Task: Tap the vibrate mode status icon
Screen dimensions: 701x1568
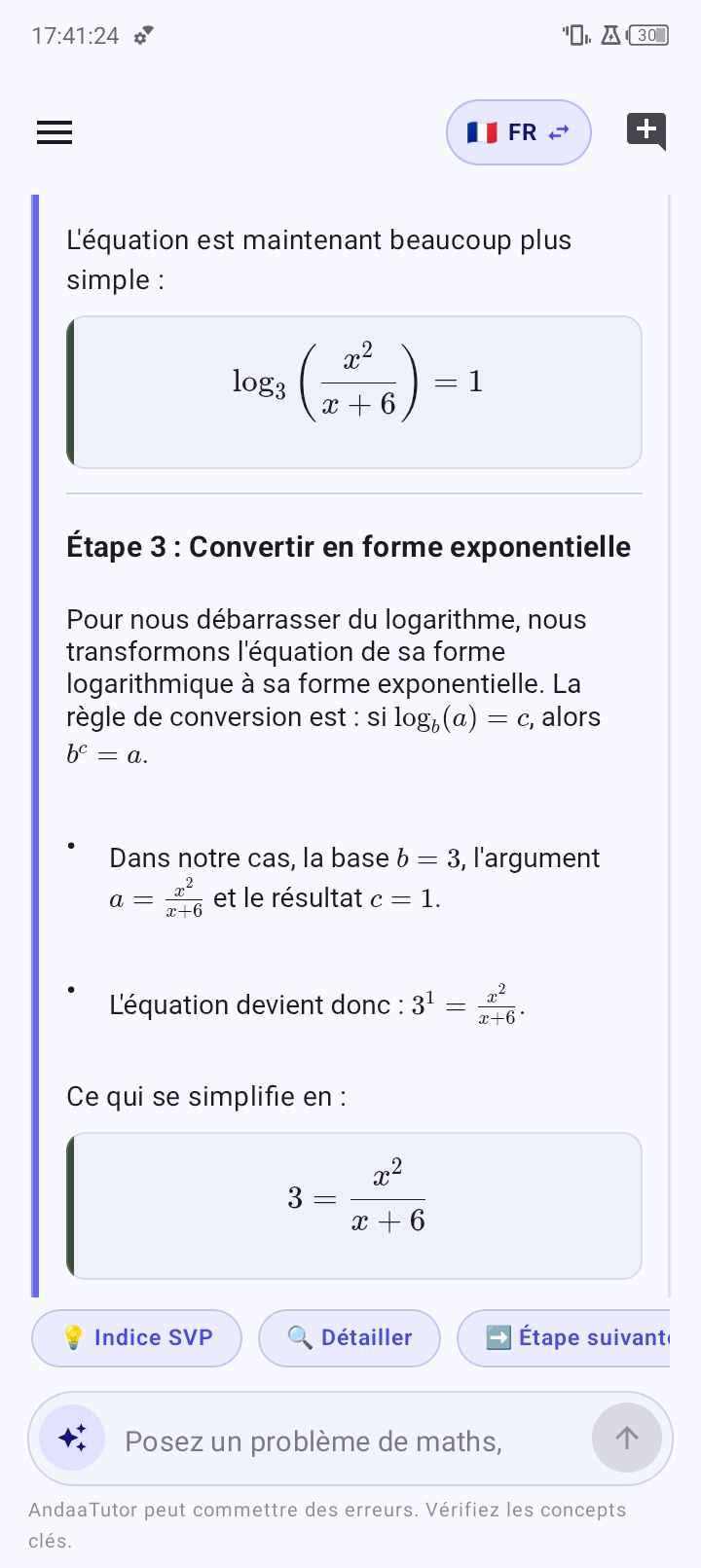Action: tap(576, 36)
